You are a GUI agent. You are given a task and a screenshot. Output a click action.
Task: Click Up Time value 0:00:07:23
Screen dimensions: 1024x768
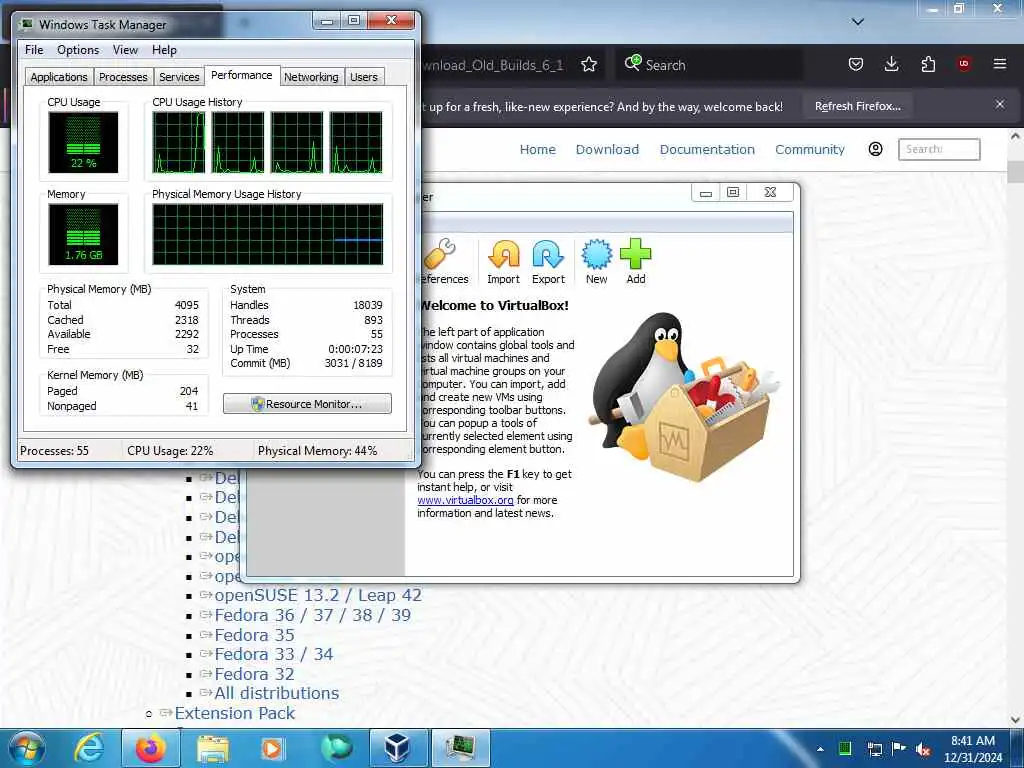(x=355, y=349)
